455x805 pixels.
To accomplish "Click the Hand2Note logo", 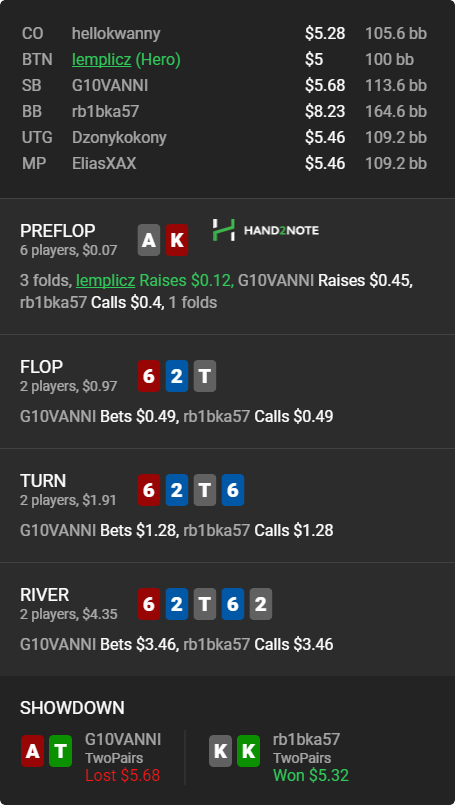I will 266,230.
